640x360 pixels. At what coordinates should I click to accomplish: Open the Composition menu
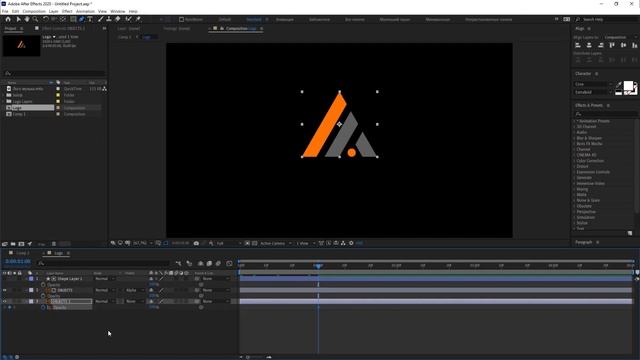[x=34, y=11]
